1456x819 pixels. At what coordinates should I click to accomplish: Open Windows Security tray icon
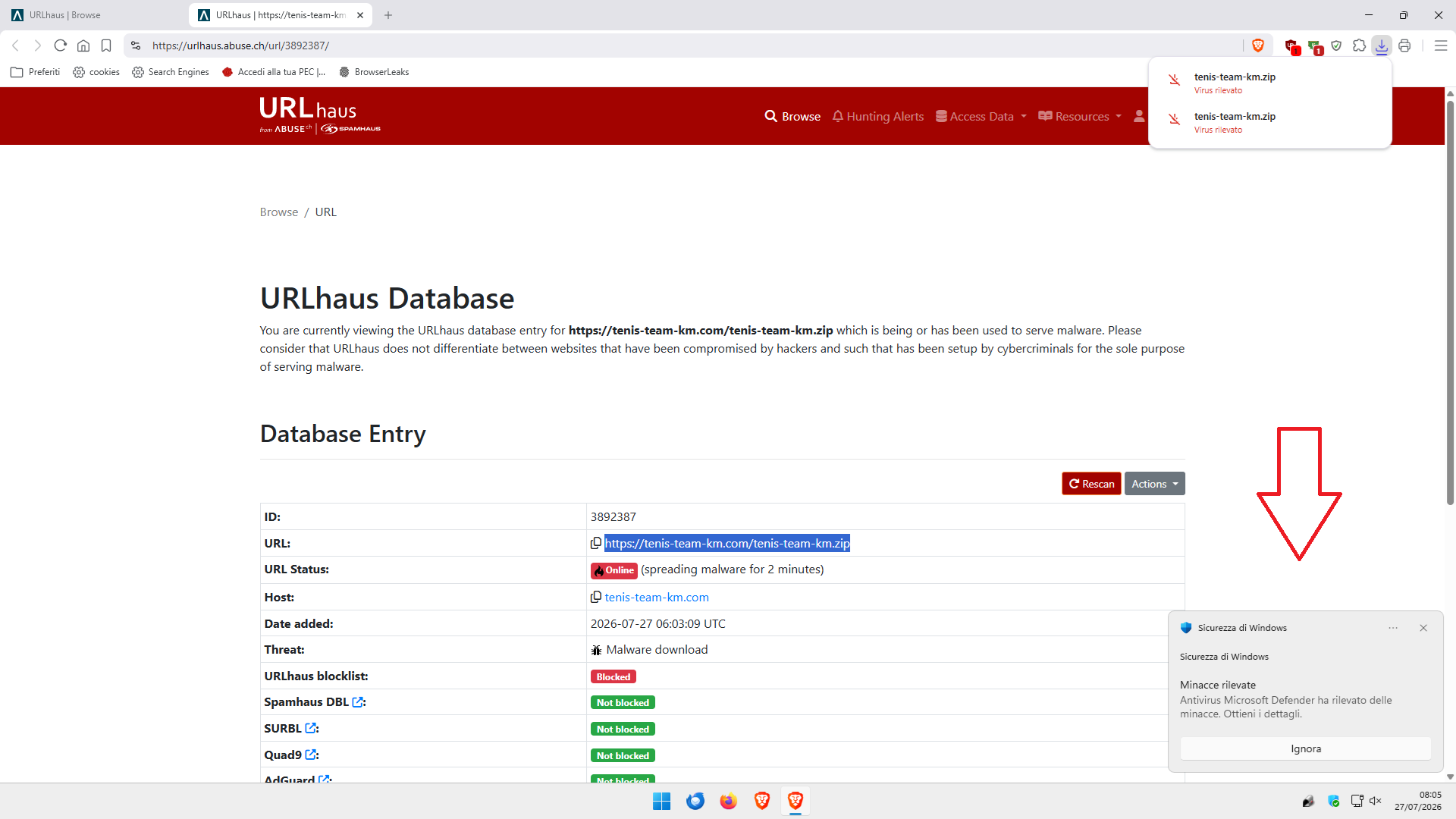point(1334,801)
